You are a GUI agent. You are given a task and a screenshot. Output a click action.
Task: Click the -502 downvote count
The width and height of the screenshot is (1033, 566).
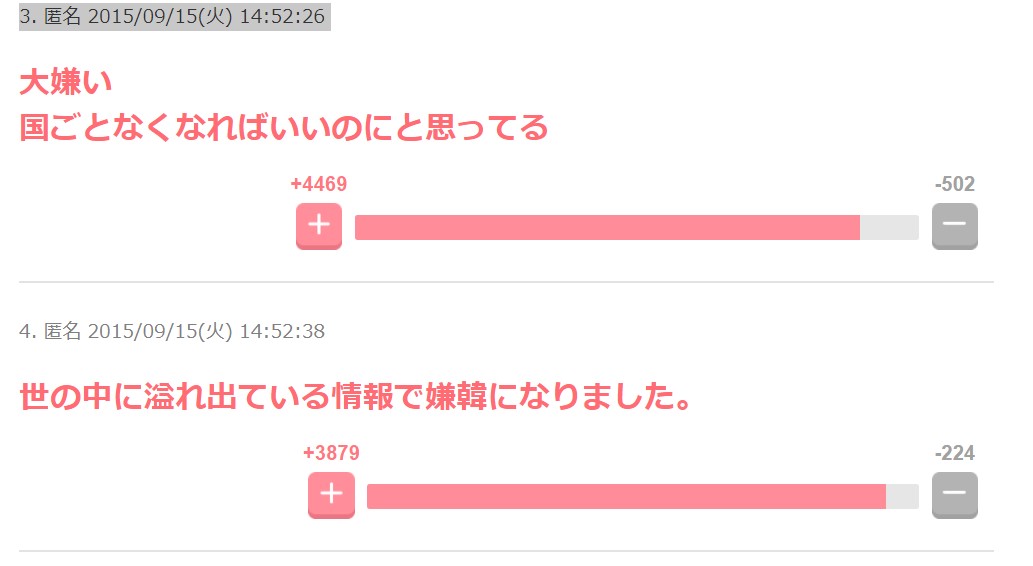954,185
